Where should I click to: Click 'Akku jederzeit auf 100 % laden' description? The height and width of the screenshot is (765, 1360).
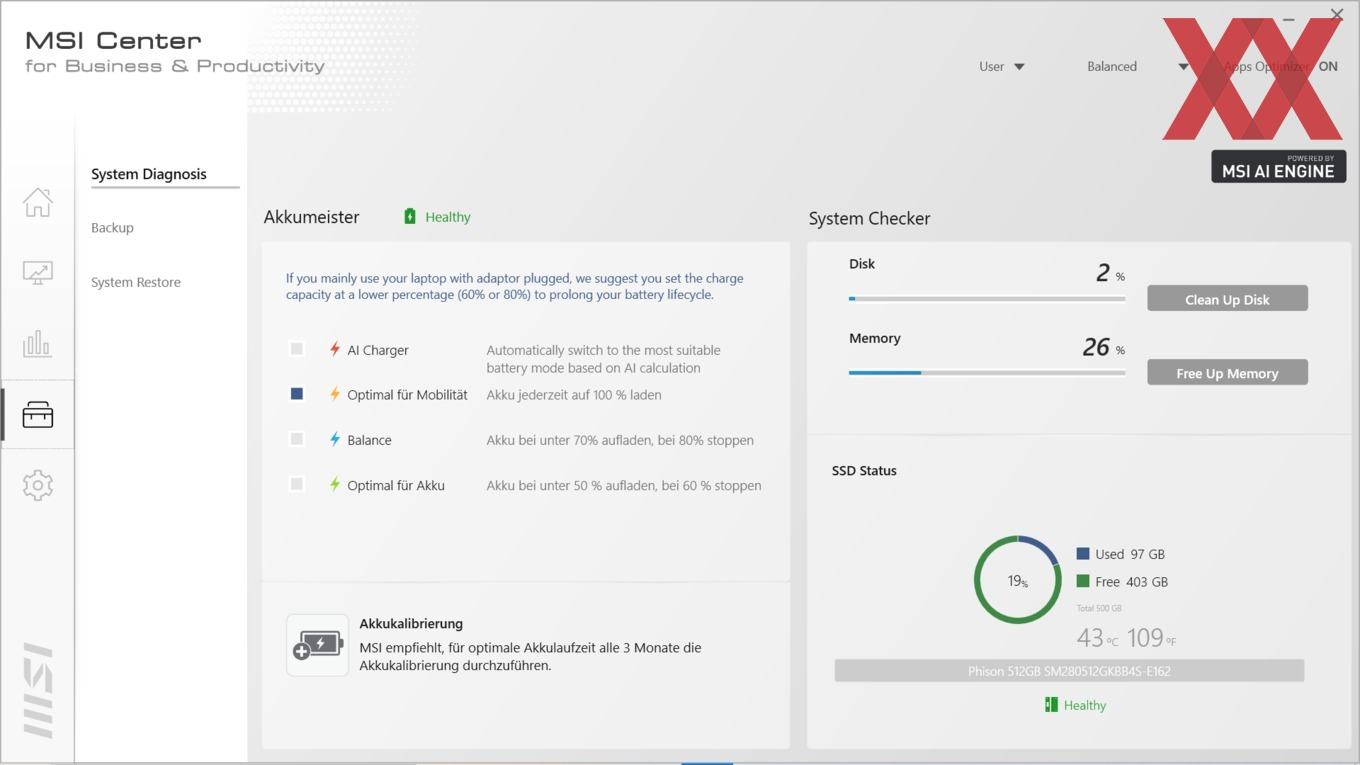tap(574, 395)
